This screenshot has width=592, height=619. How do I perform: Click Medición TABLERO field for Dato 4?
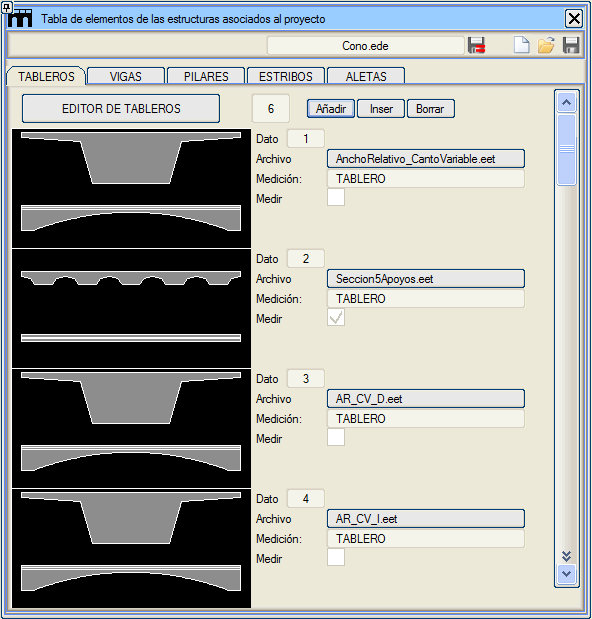(x=426, y=538)
